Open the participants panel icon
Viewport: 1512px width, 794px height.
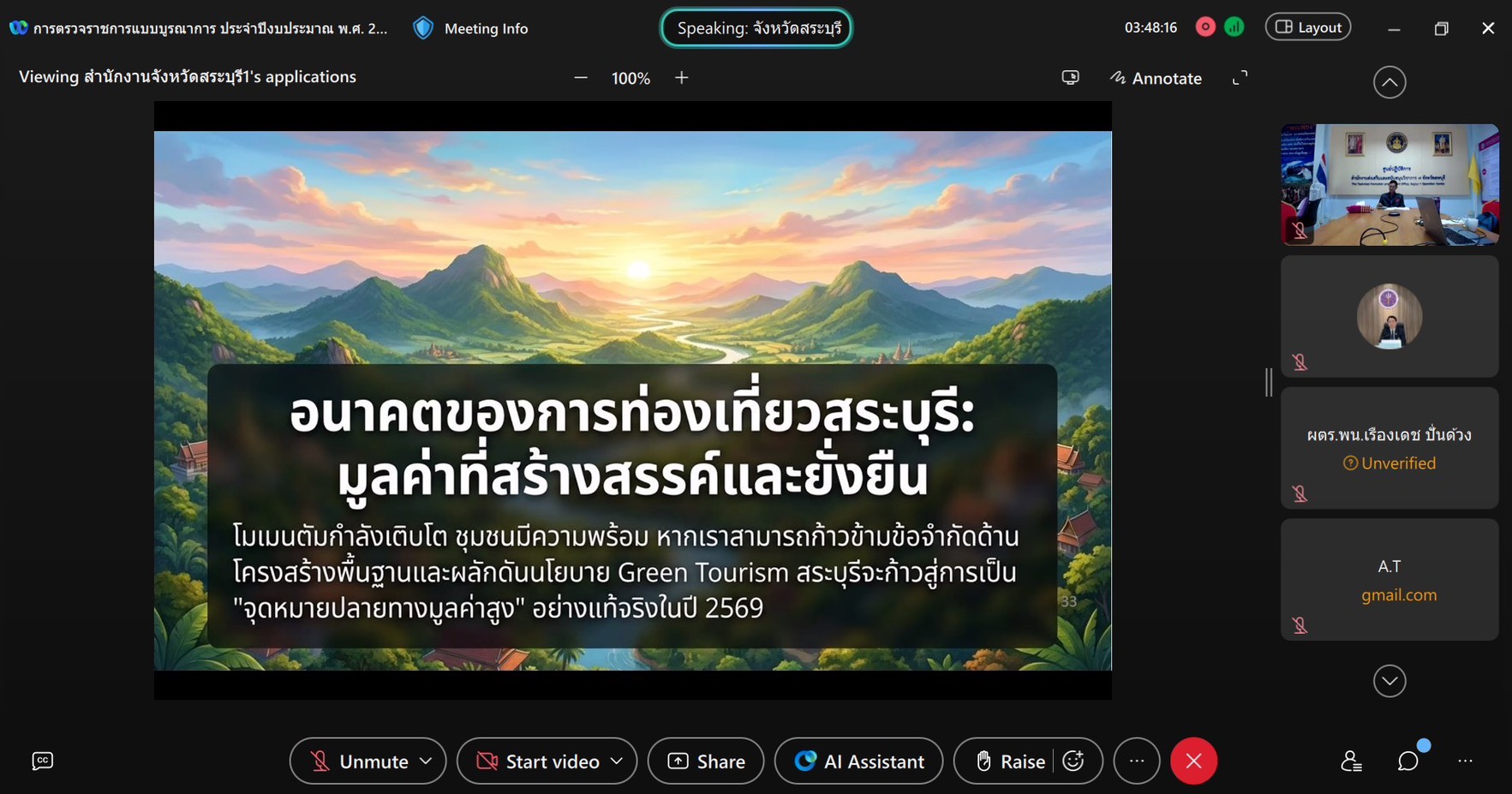[1351, 761]
